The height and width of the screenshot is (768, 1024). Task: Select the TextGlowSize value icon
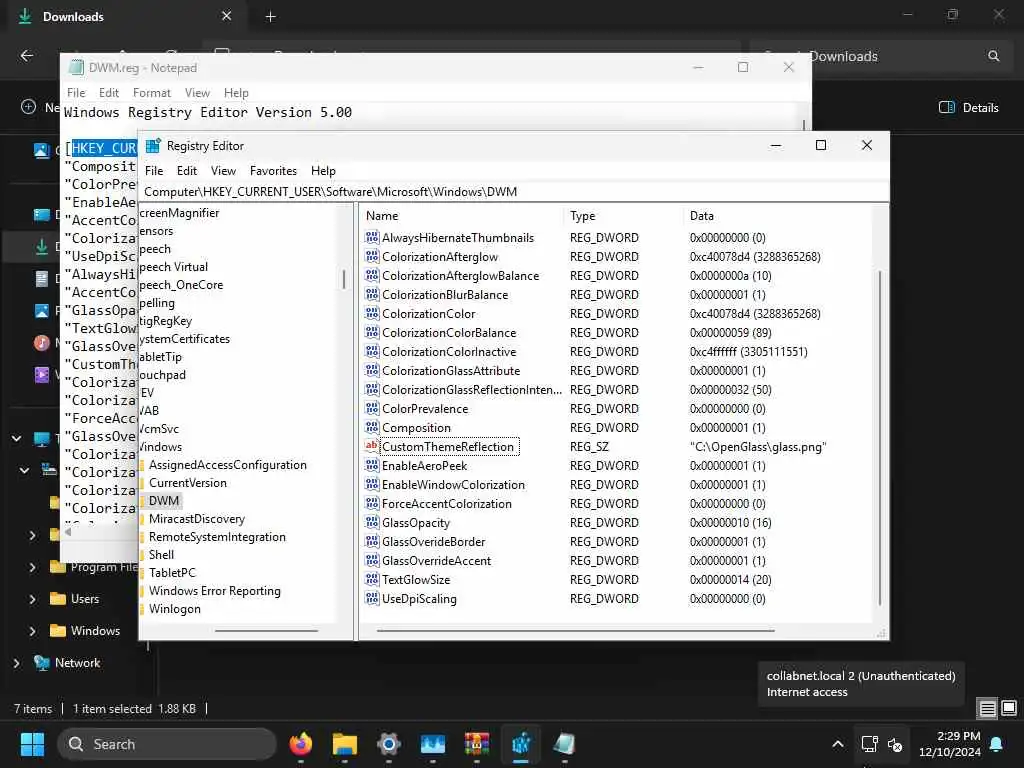372,579
